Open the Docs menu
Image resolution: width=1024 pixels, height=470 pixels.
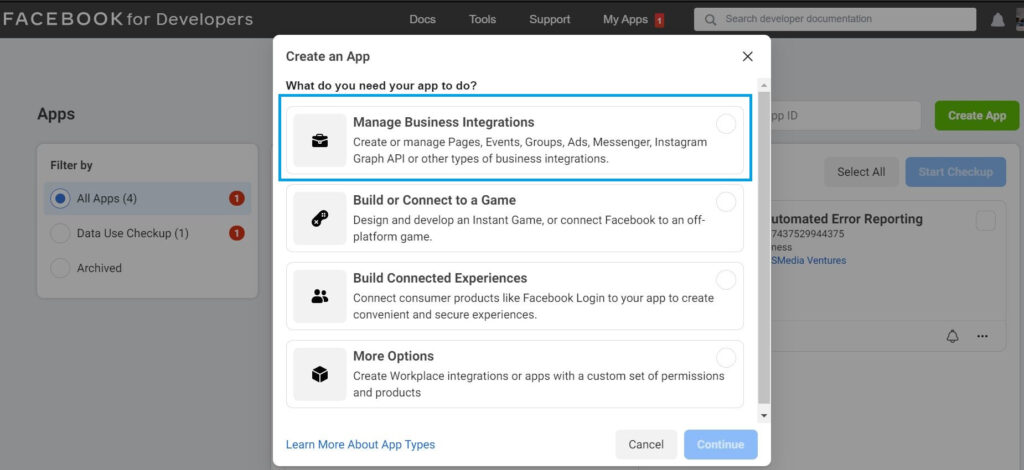[x=423, y=20]
